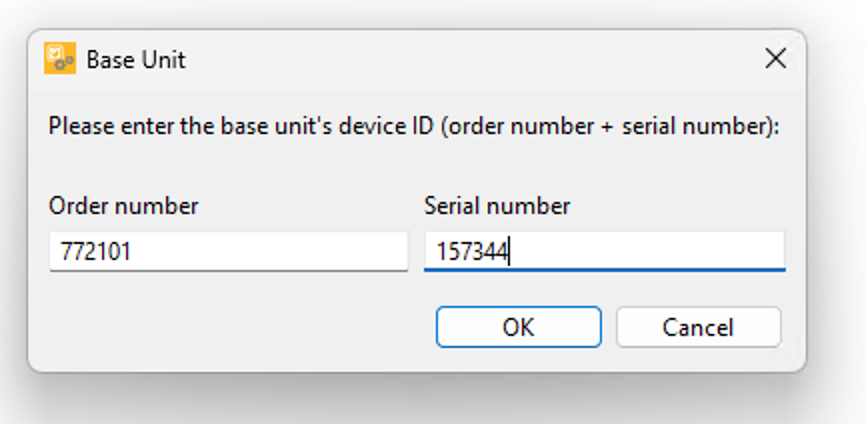Screen dimensions: 866x424
Task: Click the device ID instruction text
Action: (x=414, y=126)
